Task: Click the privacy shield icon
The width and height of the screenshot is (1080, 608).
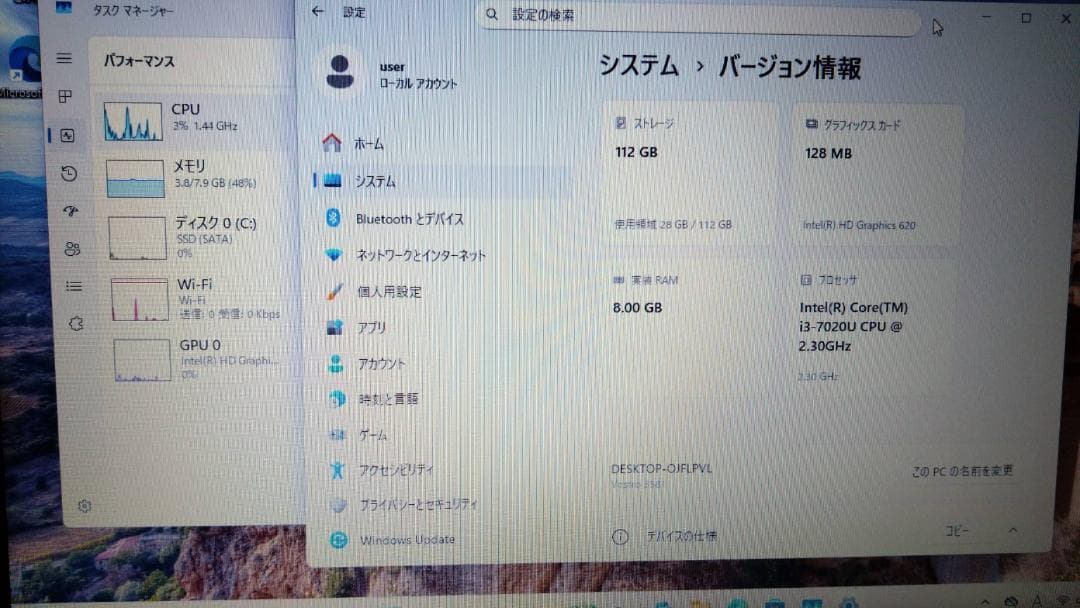Action: 338,505
